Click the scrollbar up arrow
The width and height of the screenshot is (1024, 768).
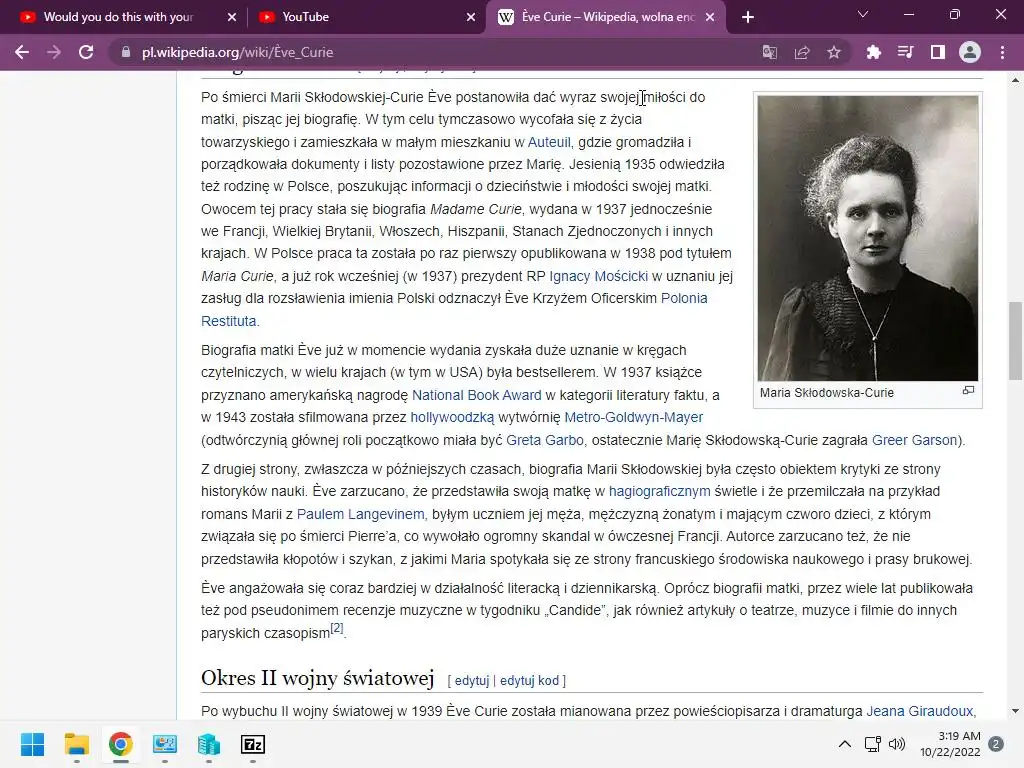1015,80
